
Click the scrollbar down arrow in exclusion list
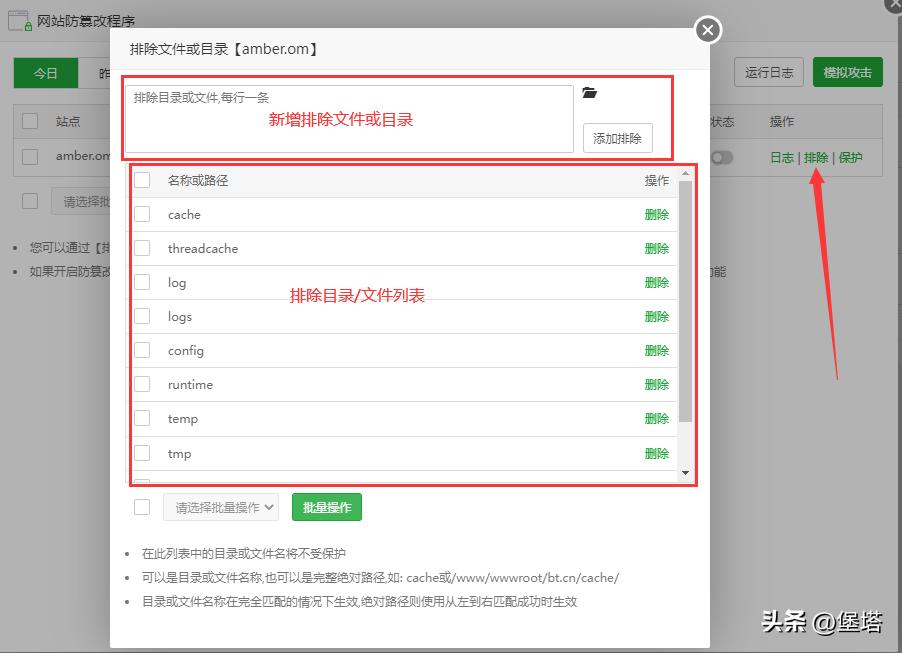click(x=684, y=472)
